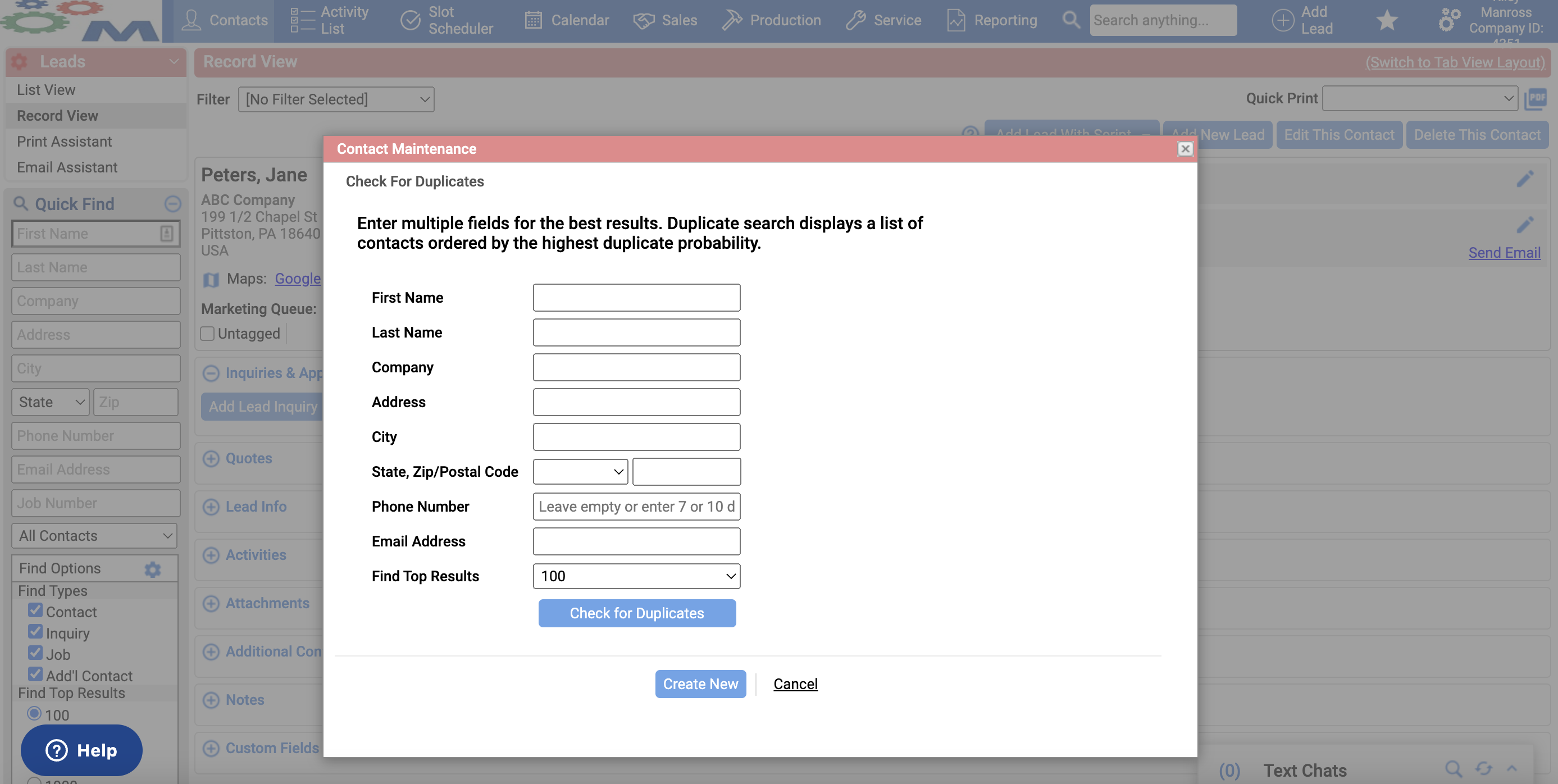Select Record View in Leads menu
Viewport: 1558px width, 784px height.
tap(57, 116)
